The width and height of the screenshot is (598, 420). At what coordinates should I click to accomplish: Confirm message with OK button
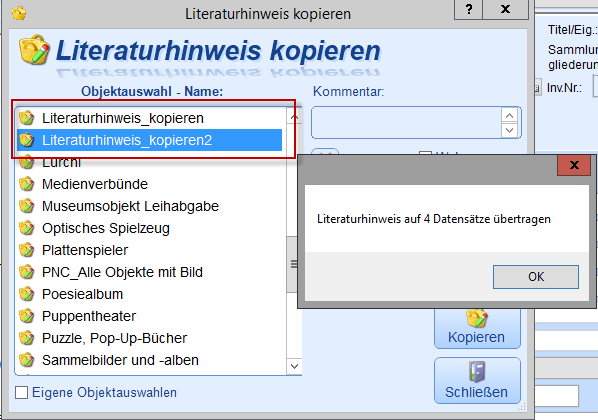[536, 277]
